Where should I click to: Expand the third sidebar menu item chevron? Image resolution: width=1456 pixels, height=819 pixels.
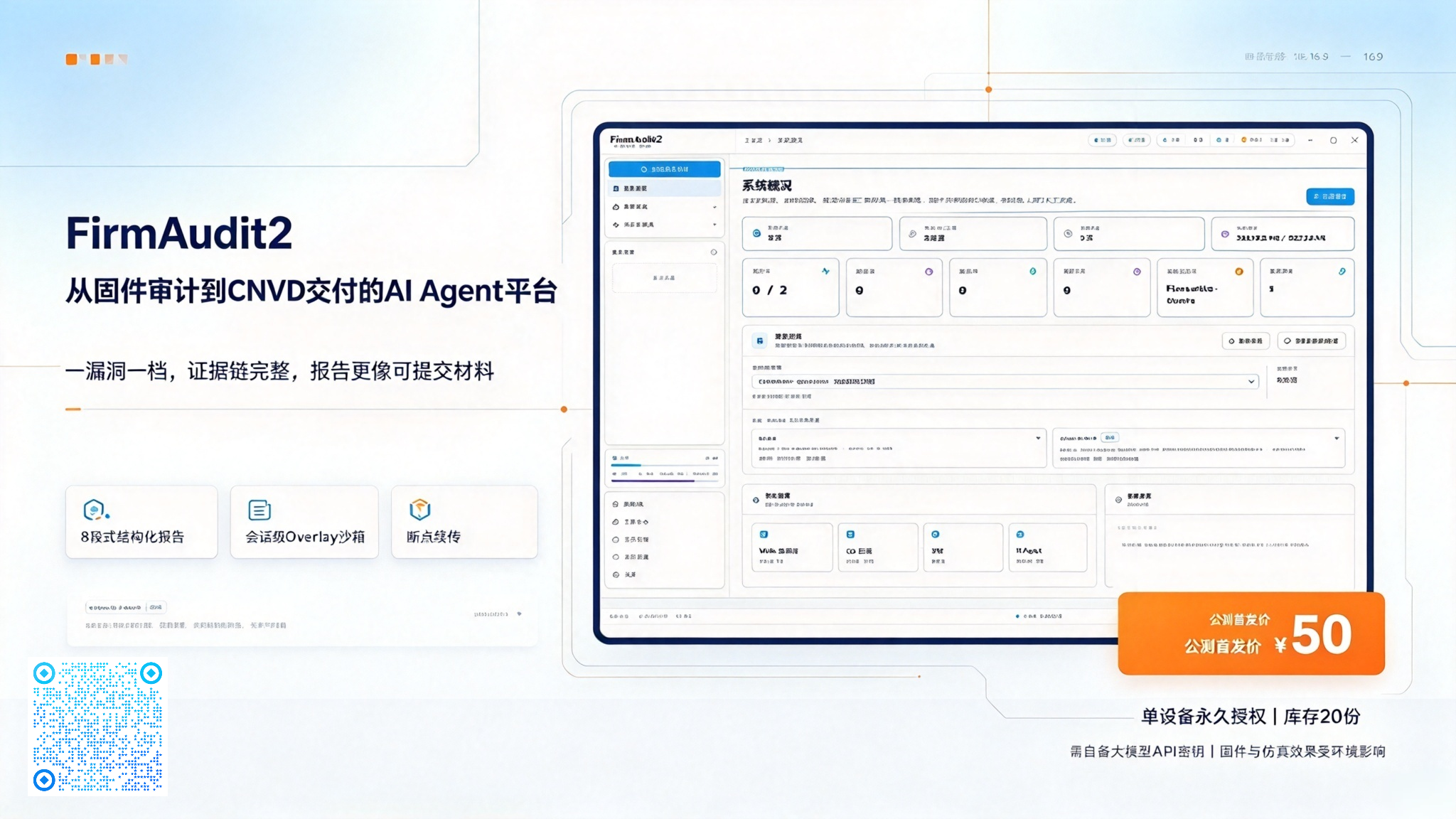coord(714,225)
